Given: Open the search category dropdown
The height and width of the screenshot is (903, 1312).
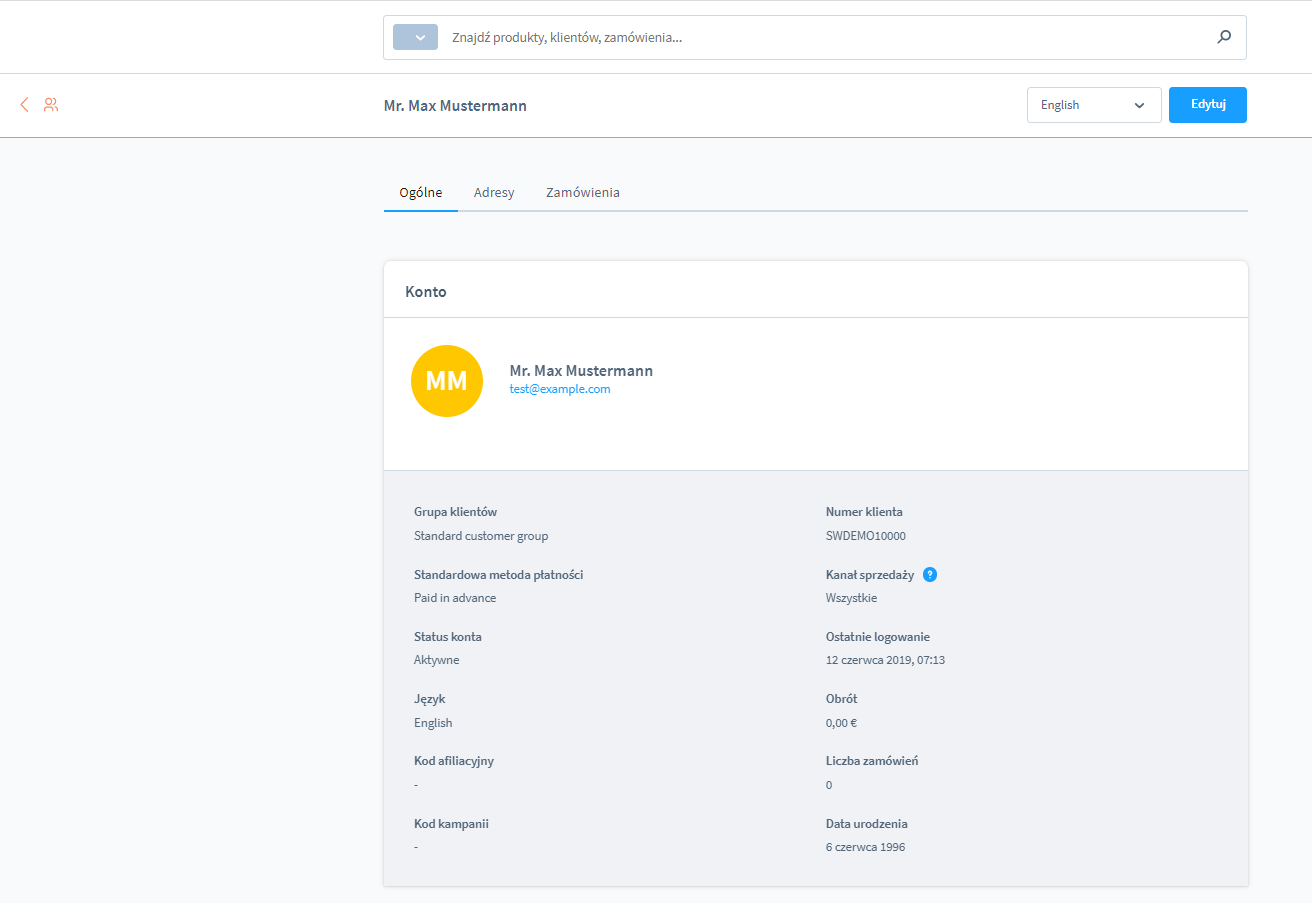Looking at the screenshot, I should tap(415, 36).
